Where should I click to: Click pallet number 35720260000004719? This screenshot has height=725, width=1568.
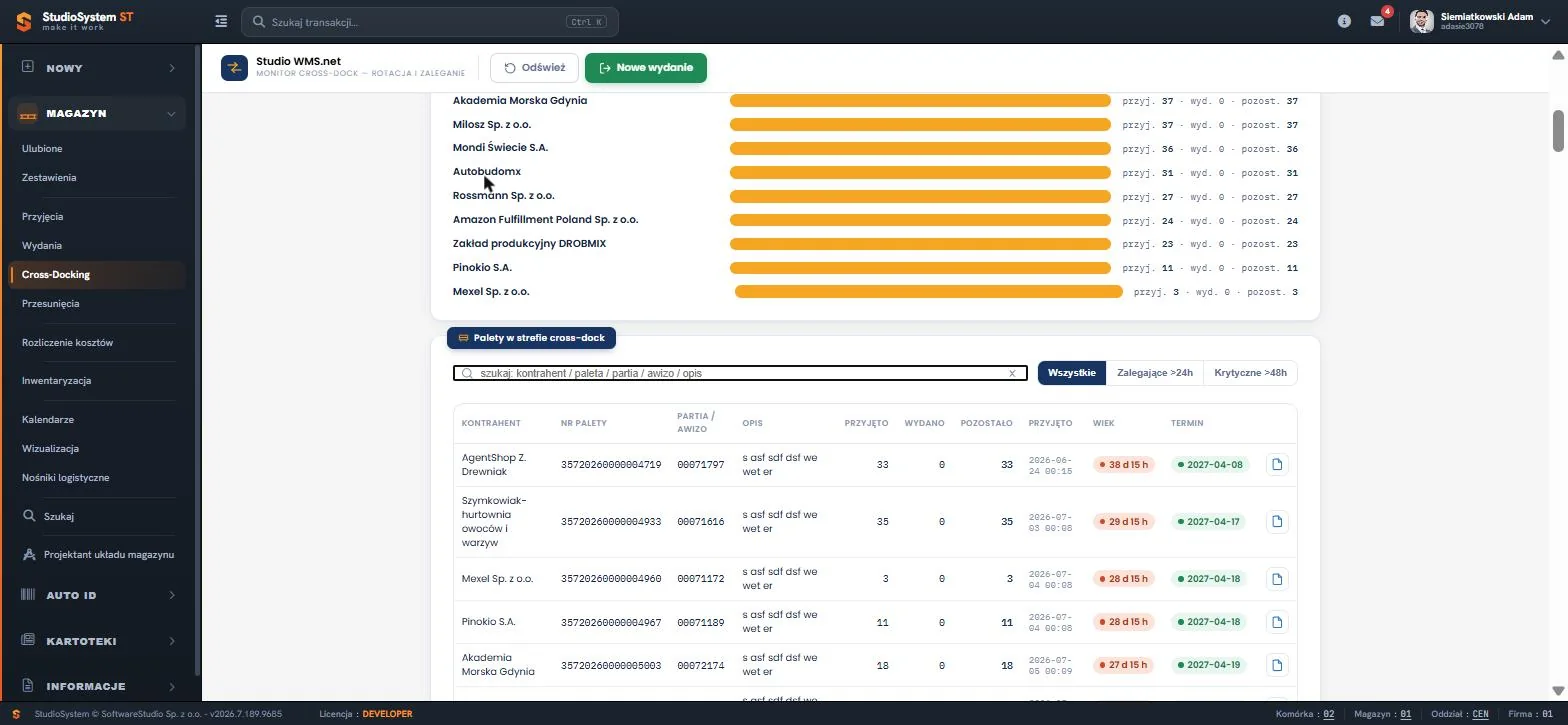coord(611,465)
